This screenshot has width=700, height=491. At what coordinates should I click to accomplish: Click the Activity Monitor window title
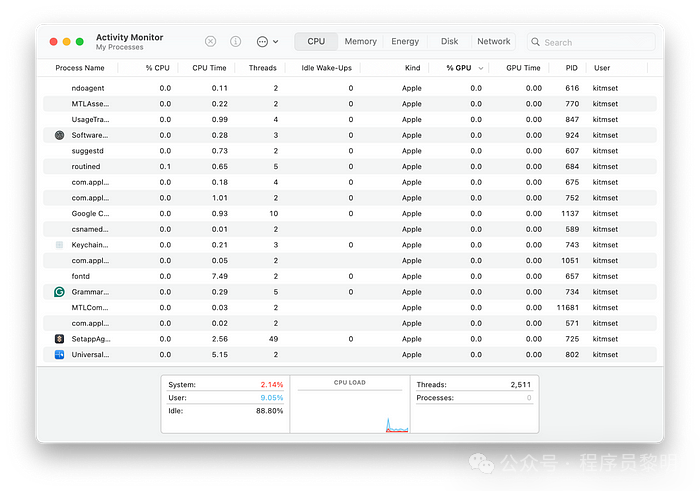coord(129,37)
